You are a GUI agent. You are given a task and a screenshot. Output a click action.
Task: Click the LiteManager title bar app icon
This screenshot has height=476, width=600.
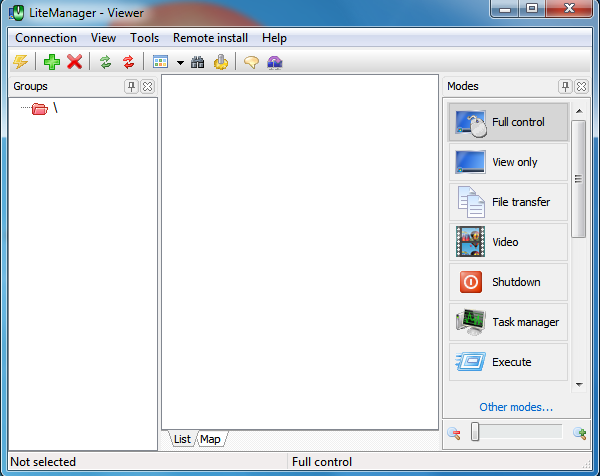(16, 13)
